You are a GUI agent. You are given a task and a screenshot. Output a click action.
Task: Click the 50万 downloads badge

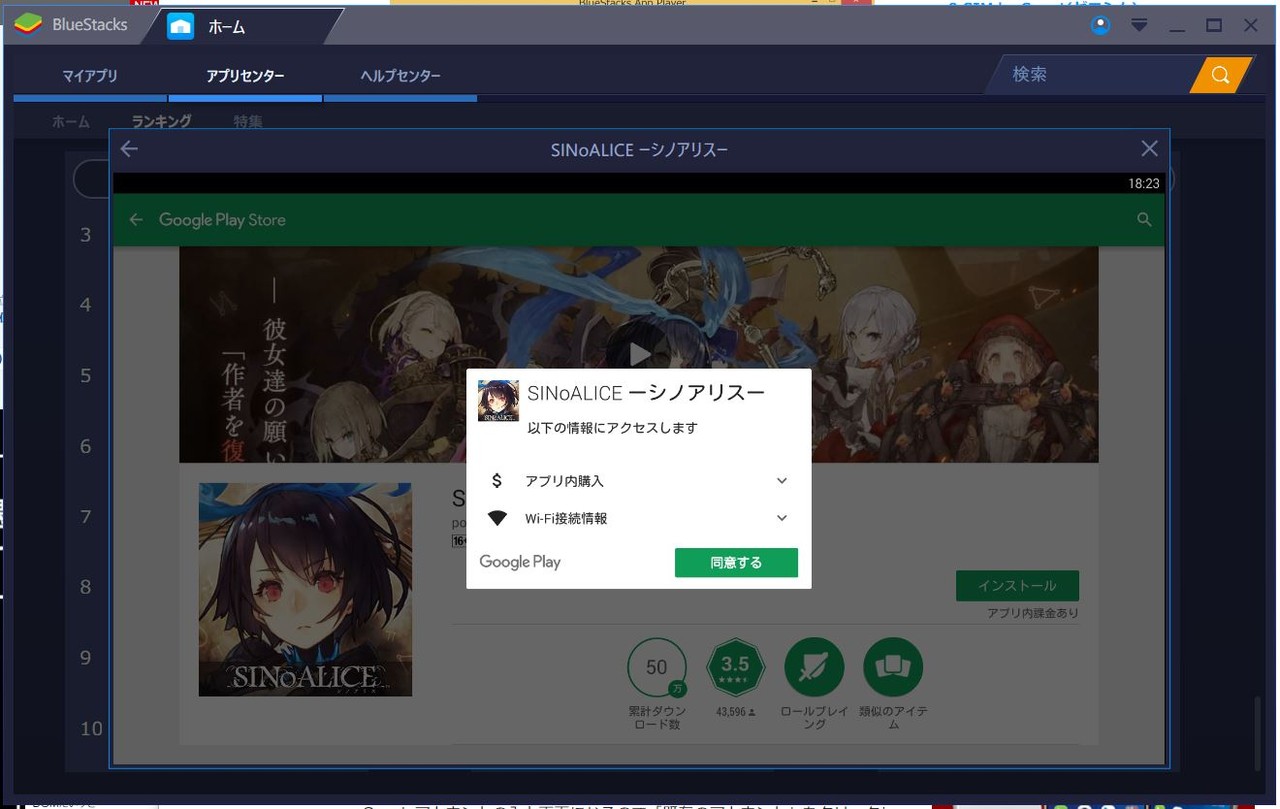(x=656, y=667)
